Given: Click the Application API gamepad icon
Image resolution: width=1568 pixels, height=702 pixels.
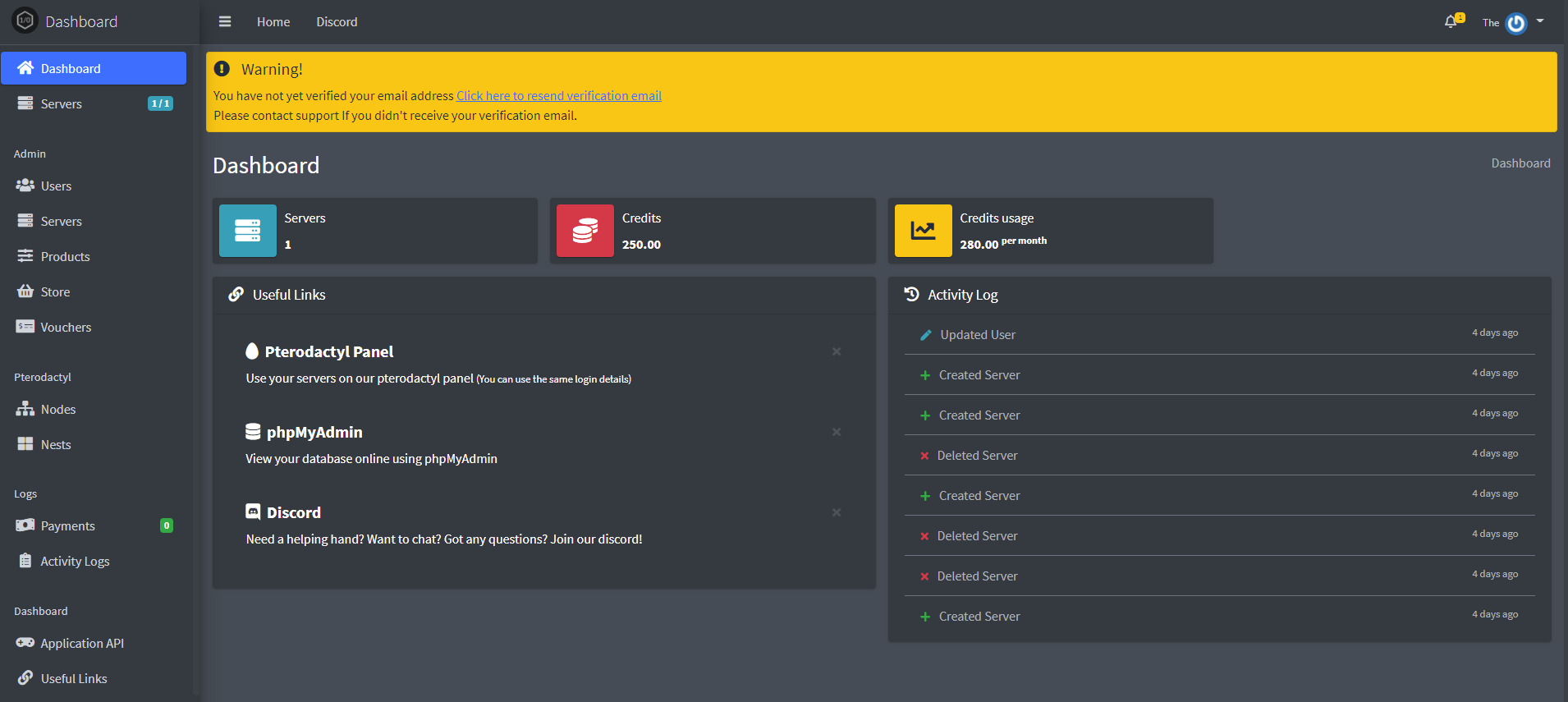Looking at the screenshot, I should tap(25, 643).
